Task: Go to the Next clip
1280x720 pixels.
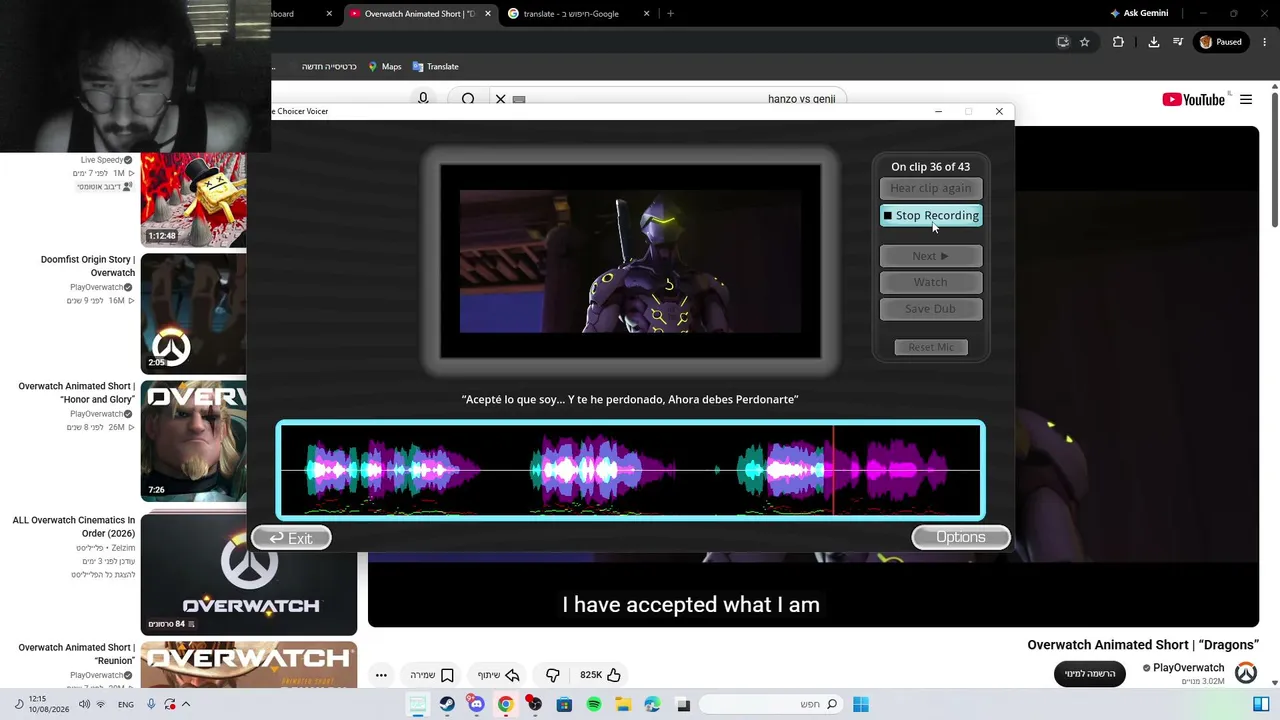Action: [x=931, y=256]
